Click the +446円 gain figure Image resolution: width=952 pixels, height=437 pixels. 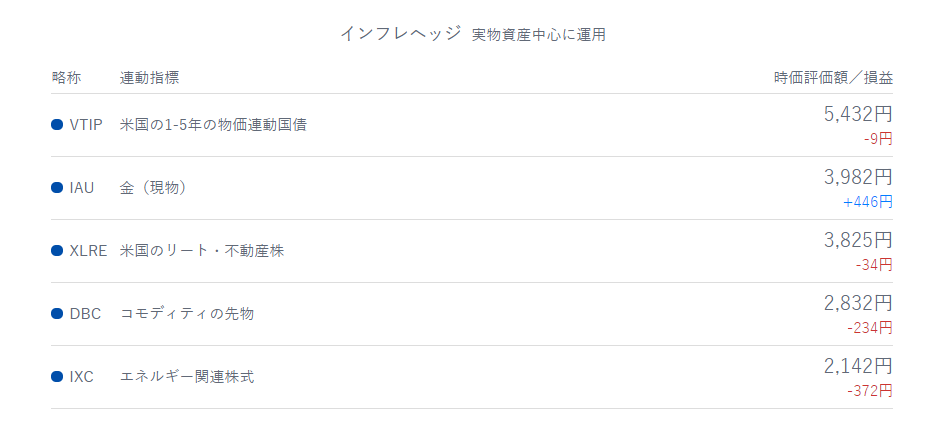coord(868,202)
